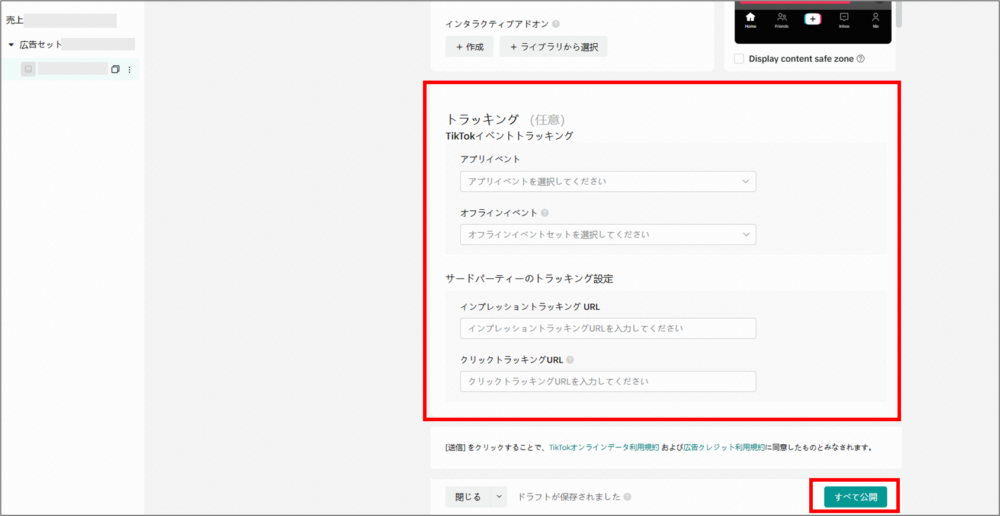
Task: Click the Me profile icon in the preview
Action: (x=875, y=19)
